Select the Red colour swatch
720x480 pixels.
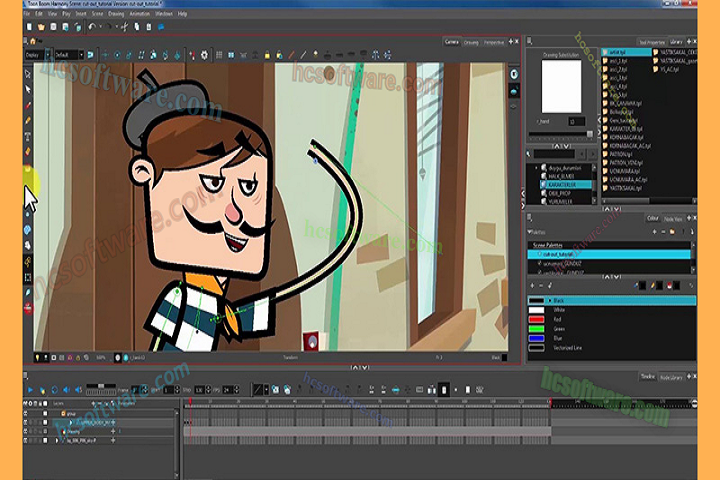pyautogui.click(x=536, y=319)
